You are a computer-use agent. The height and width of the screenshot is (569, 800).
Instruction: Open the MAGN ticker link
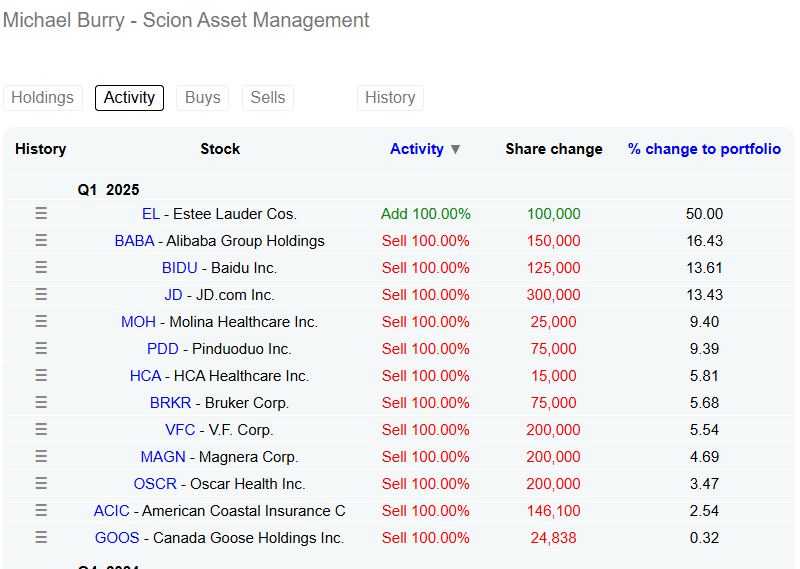(x=163, y=456)
